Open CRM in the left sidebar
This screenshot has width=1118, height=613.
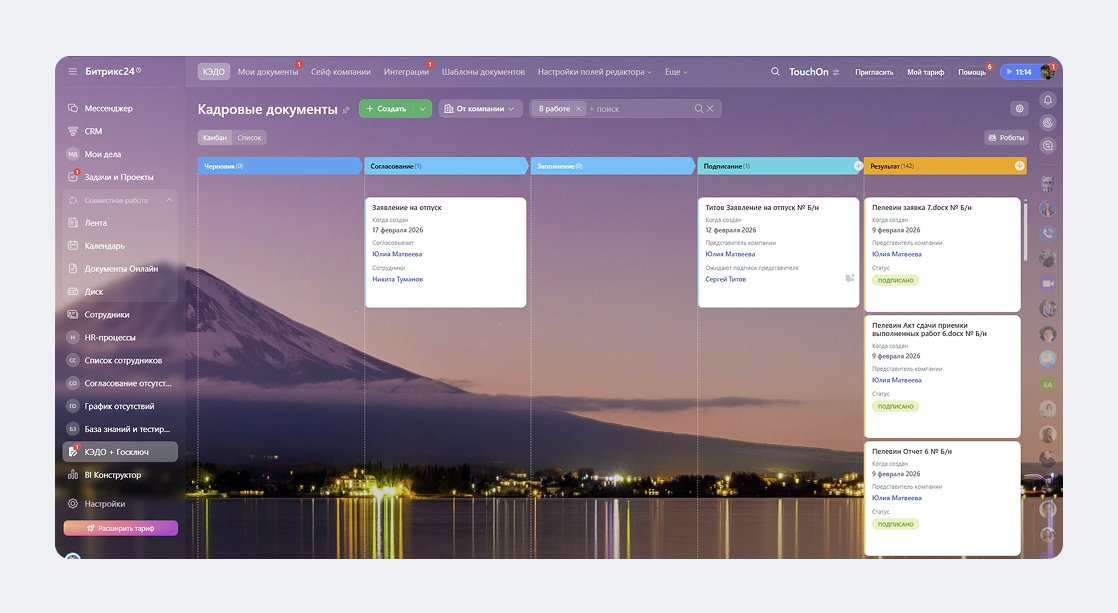pos(93,131)
